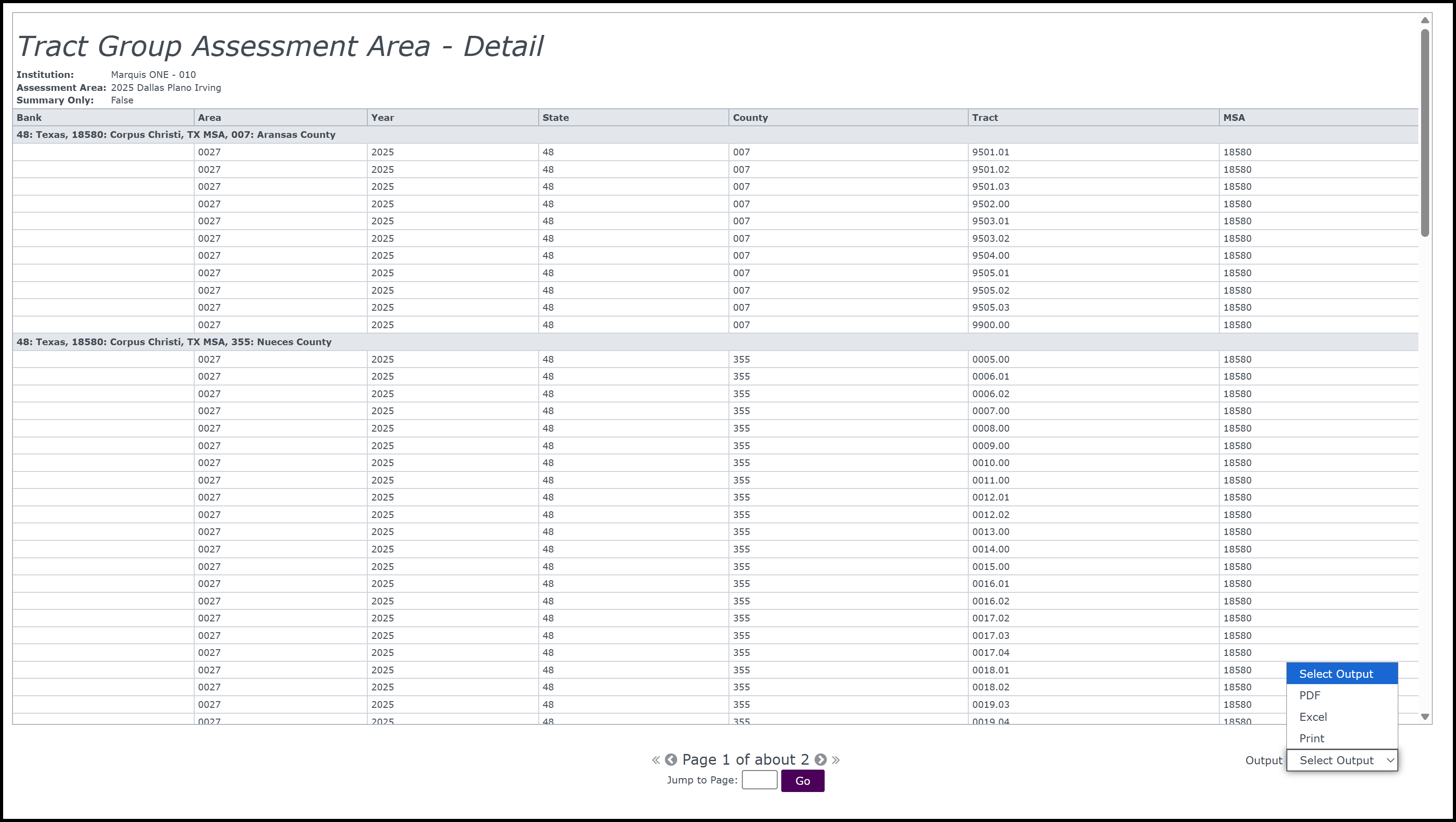Click the tract 9501.01 cell

990,152
